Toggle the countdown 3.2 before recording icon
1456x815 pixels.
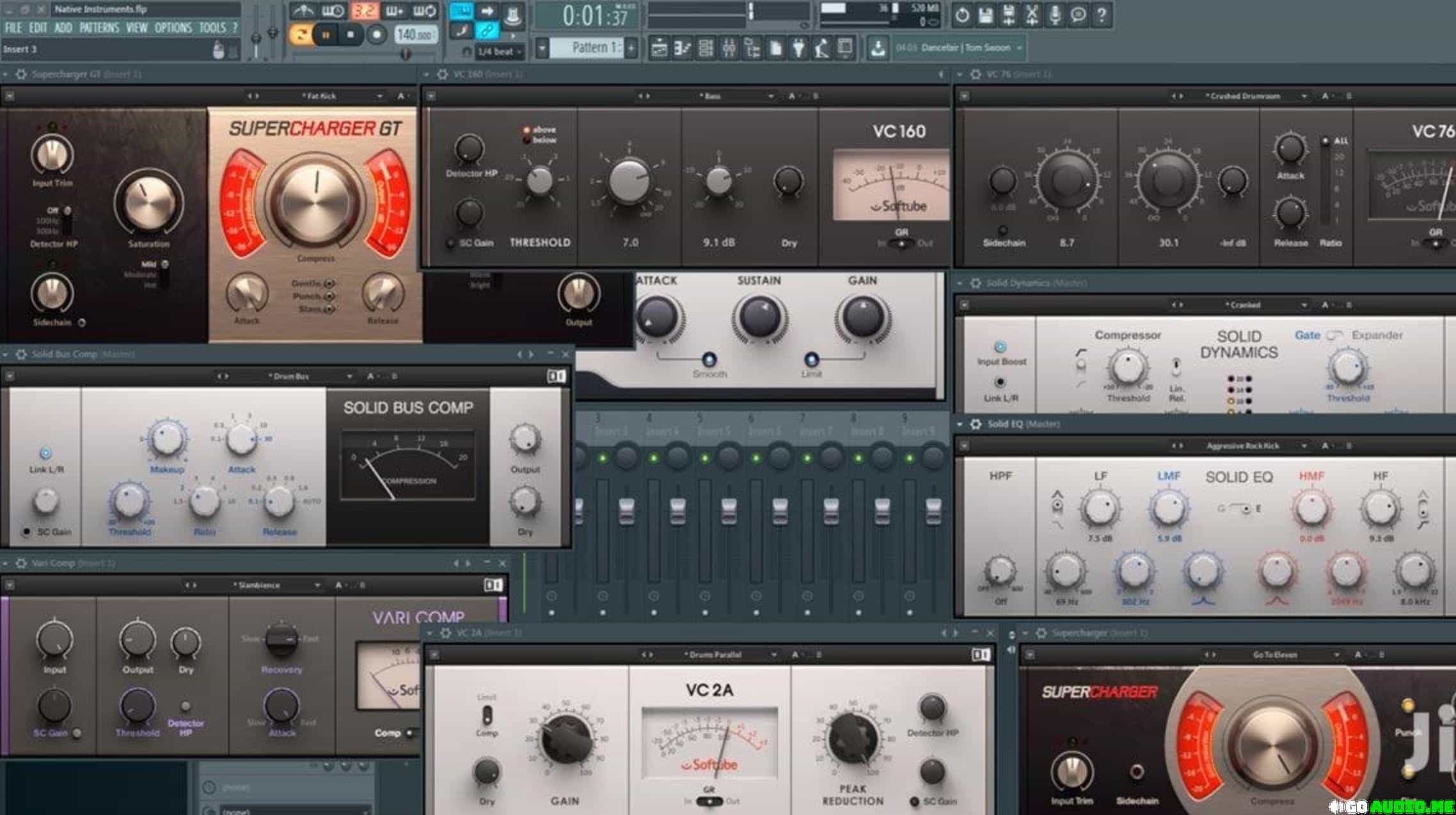(x=364, y=11)
